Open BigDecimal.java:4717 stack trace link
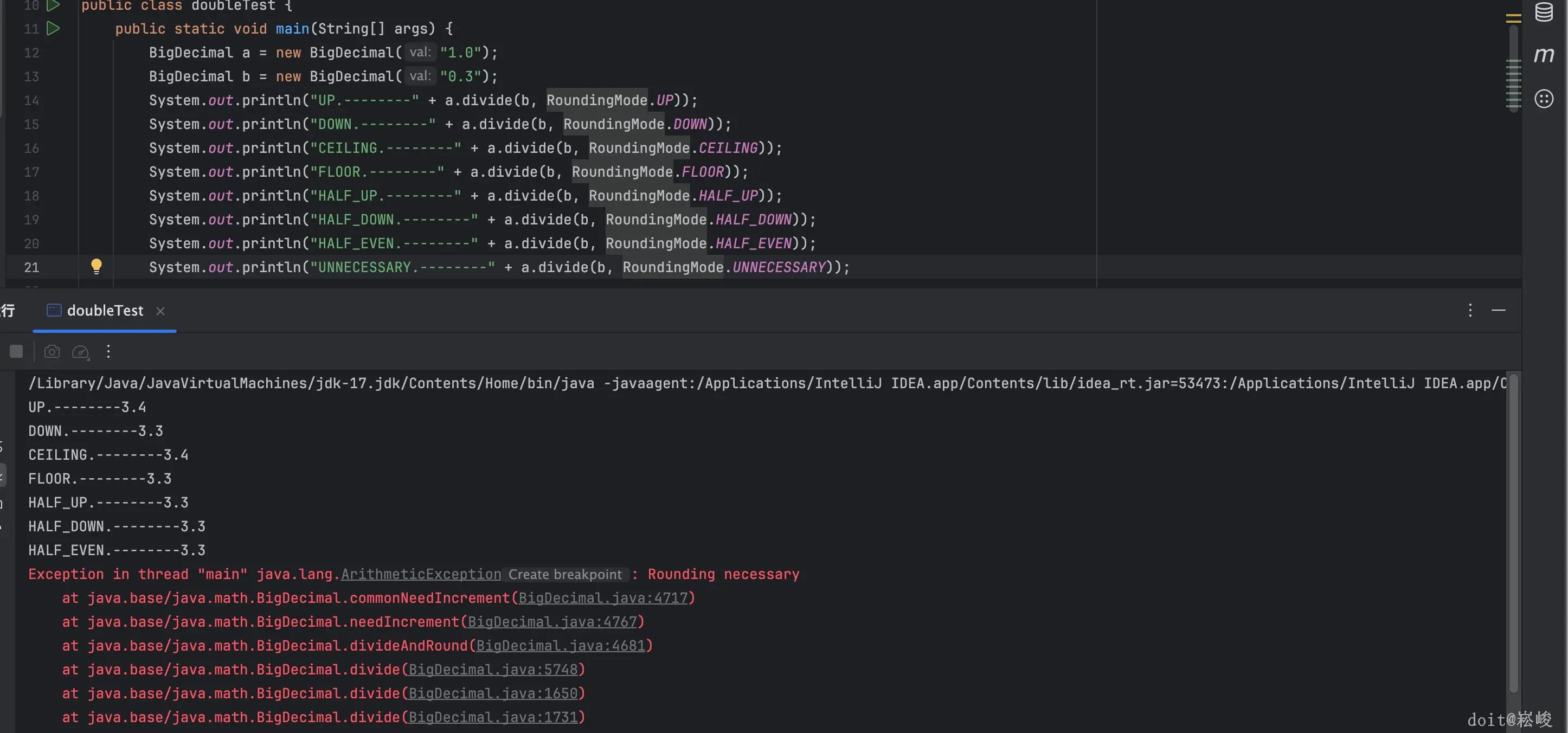This screenshot has width=1568, height=733. pos(602,598)
